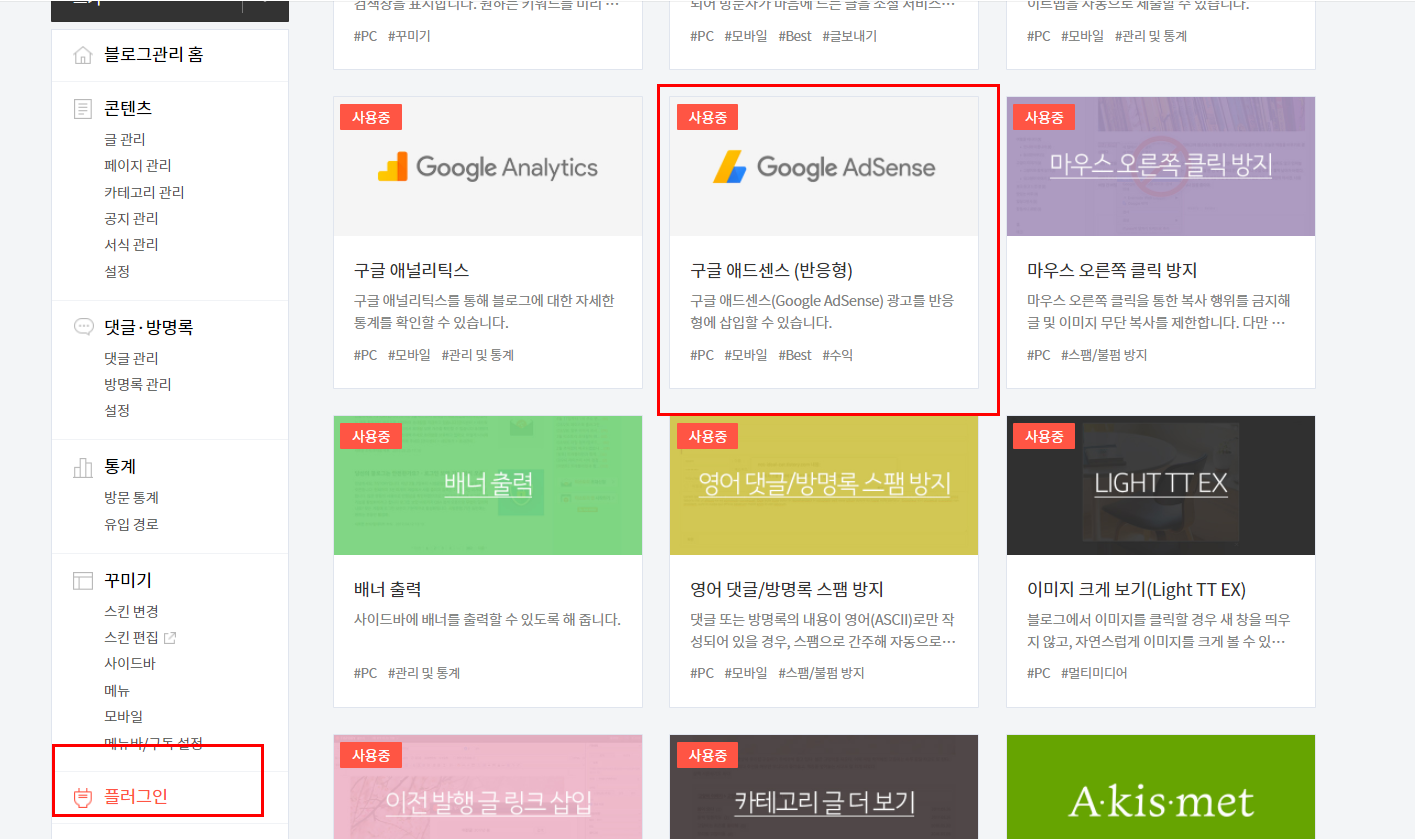Open 서식 관리

(x=131, y=244)
